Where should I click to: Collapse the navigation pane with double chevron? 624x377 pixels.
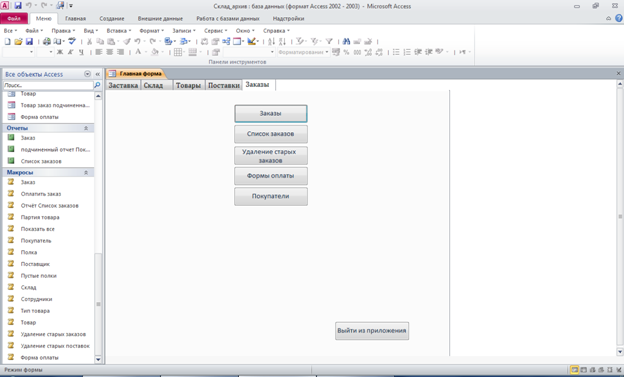point(98,74)
